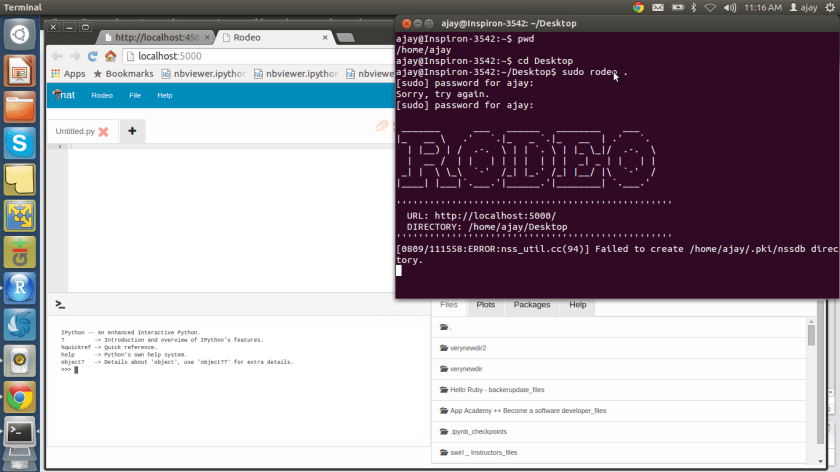Open Ubuntu Dash search launcher

(20, 35)
